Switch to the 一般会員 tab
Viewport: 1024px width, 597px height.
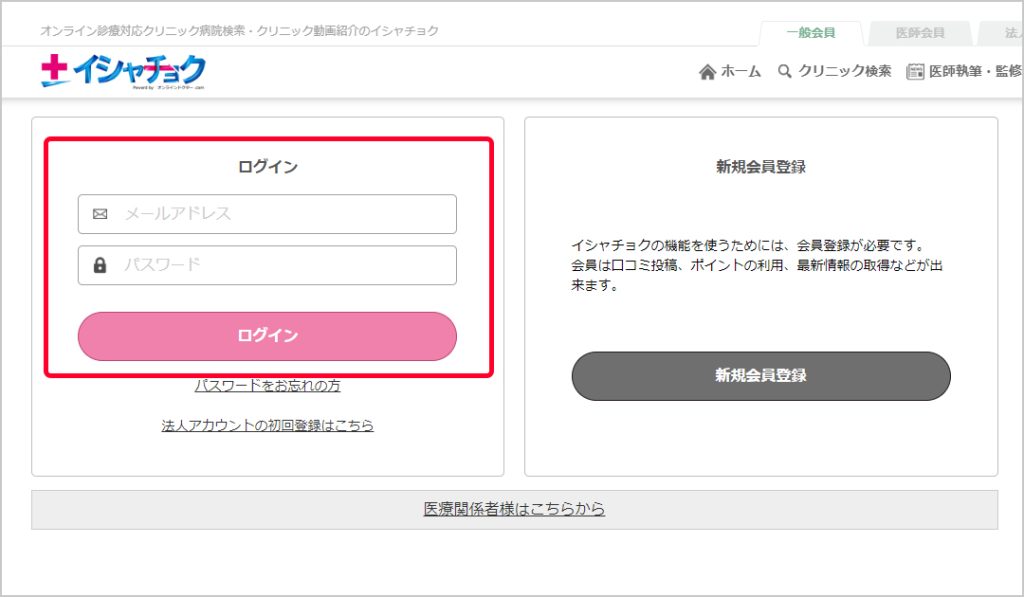(x=810, y=33)
